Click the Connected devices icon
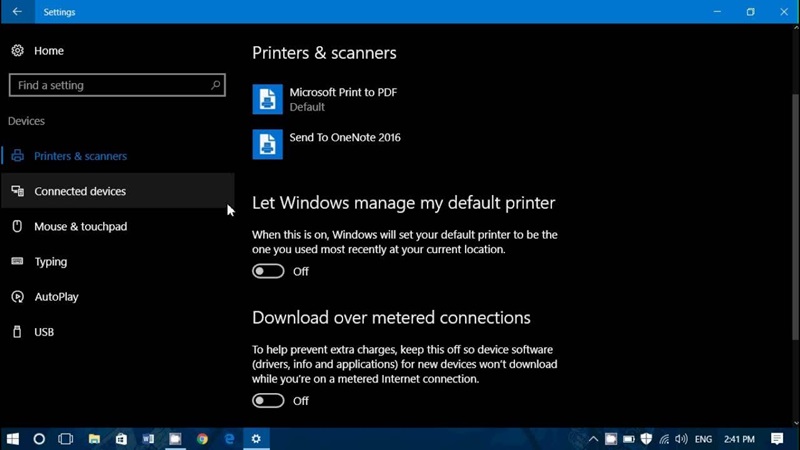 click(x=17, y=191)
